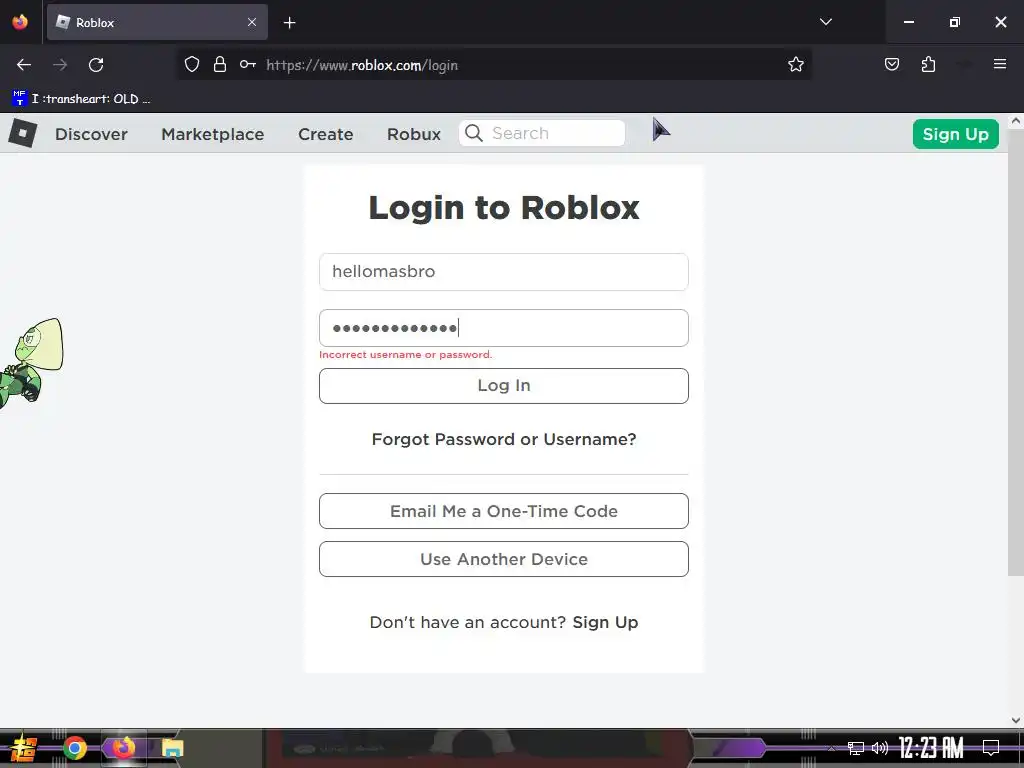Click the padlock site security icon
The width and height of the screenshot is (1024, 768).
220,64
